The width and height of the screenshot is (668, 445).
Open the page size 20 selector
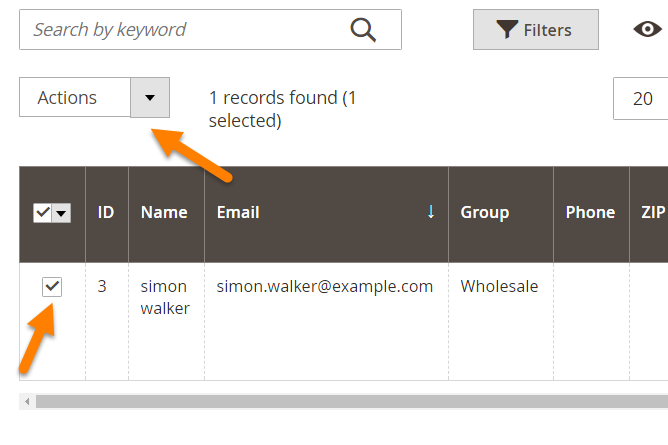[x=642, y=98]
